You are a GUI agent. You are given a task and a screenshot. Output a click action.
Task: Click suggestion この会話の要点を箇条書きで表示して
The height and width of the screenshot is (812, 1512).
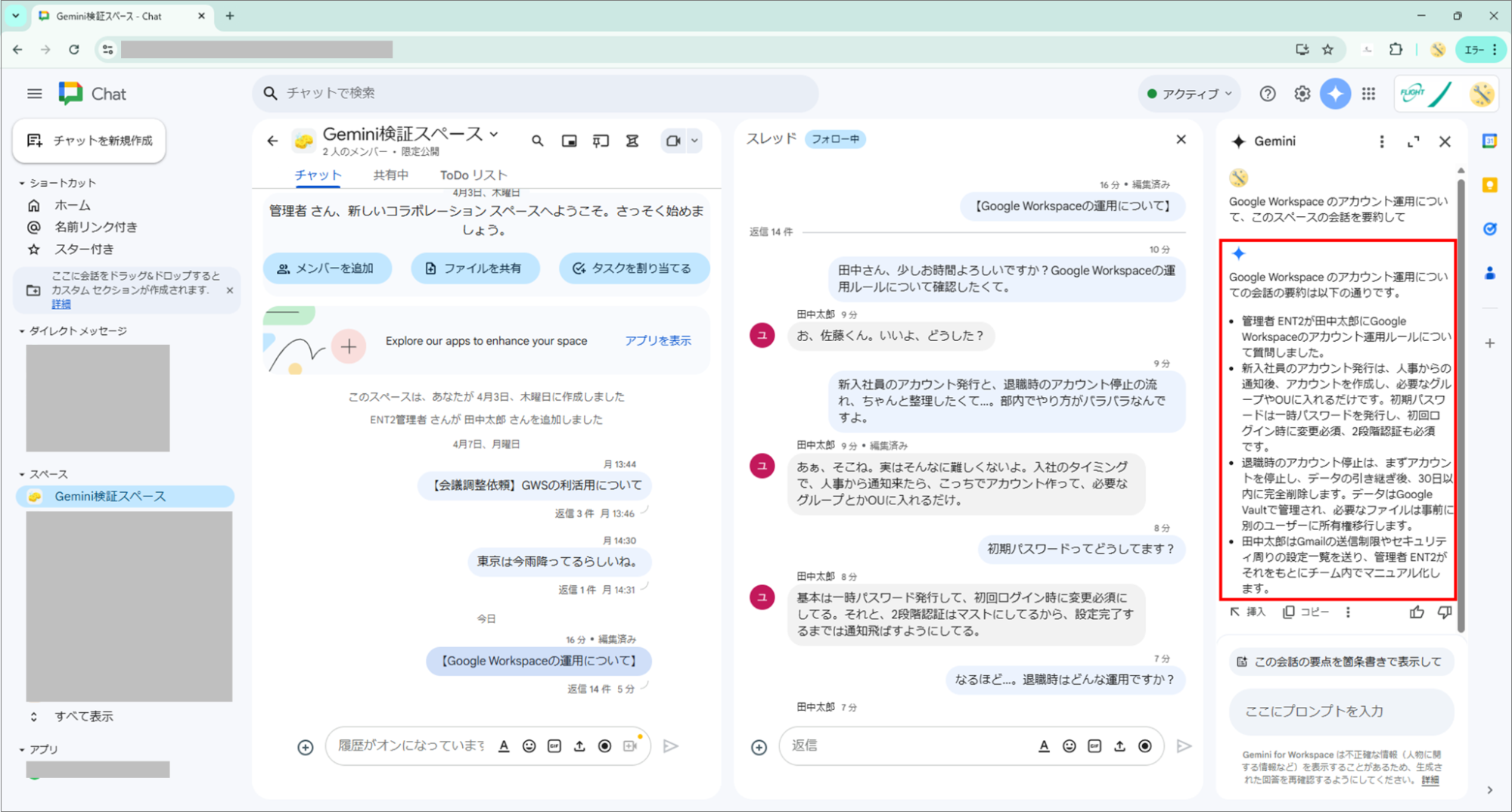[x=1341, y=662]
